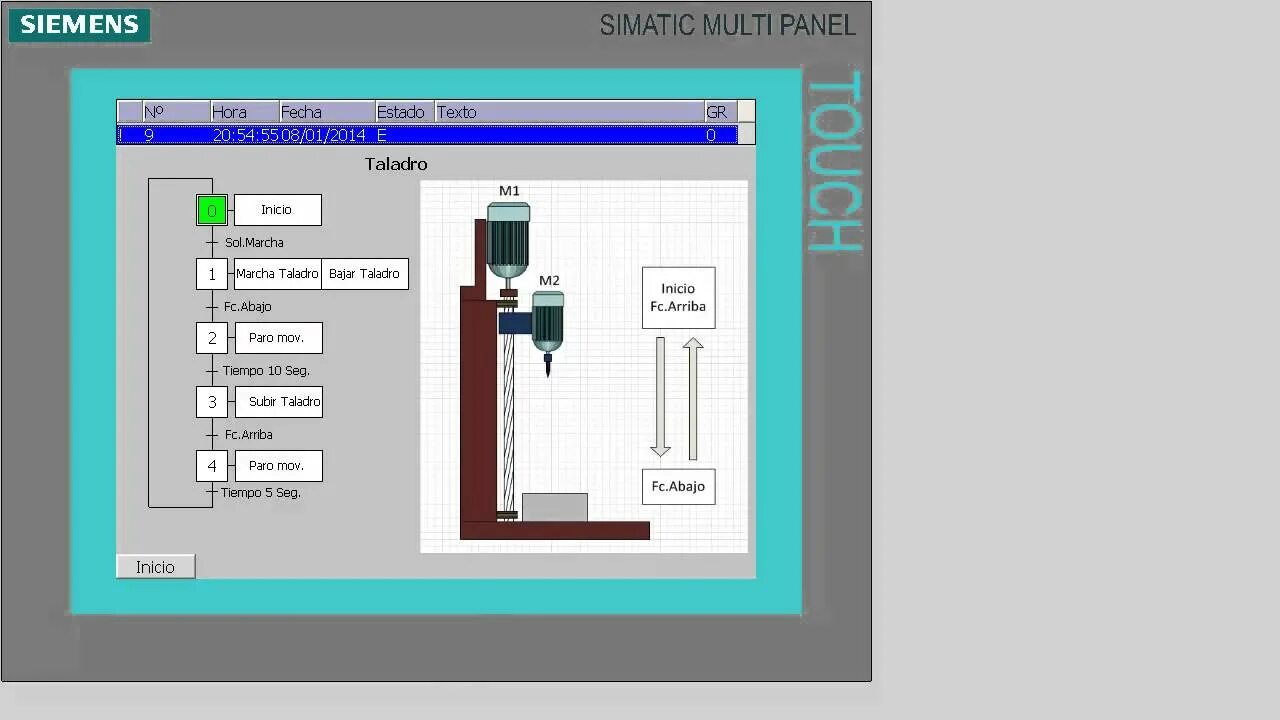Click the drill bit tip under M2

point(548,366)
